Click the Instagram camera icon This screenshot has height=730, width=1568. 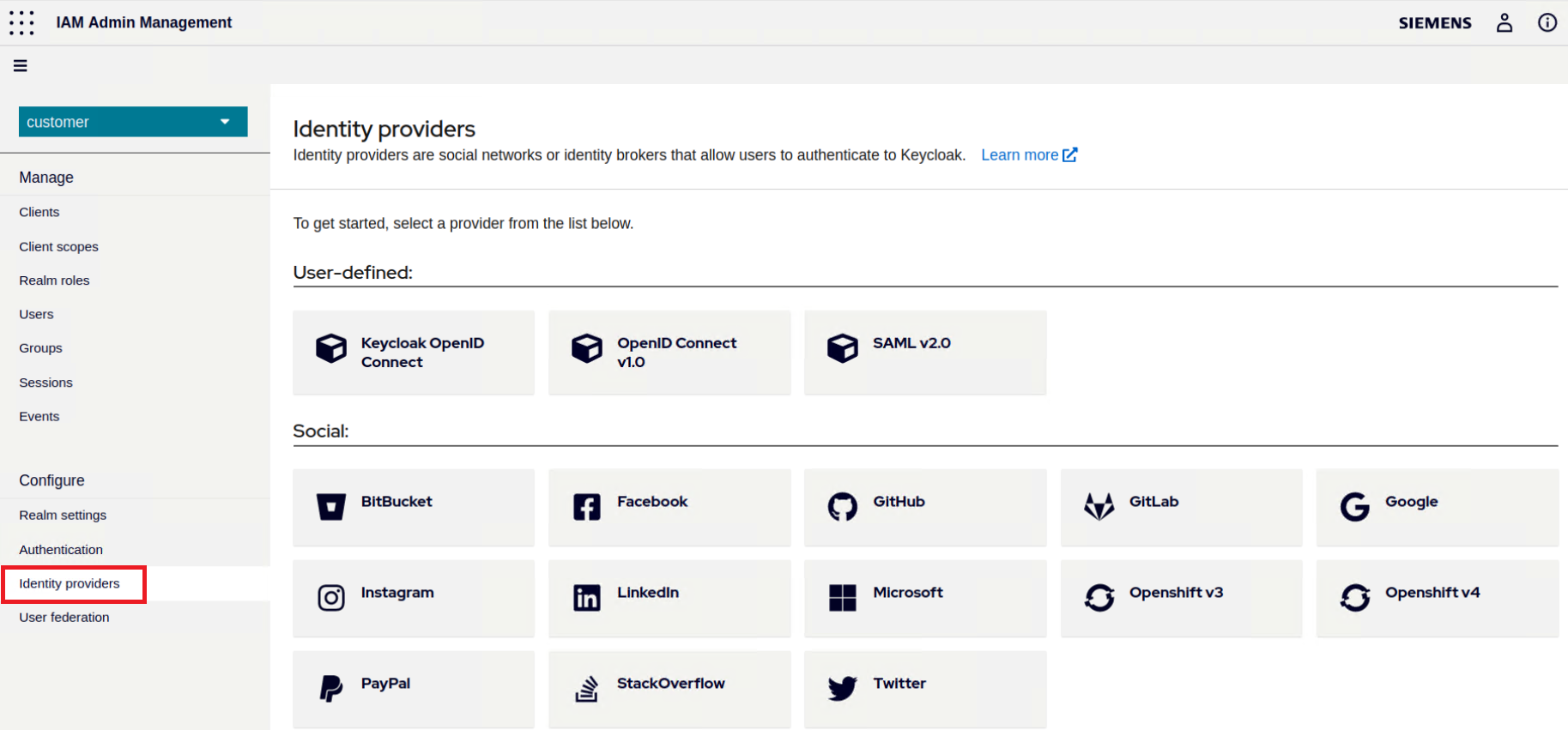(331, 598)
